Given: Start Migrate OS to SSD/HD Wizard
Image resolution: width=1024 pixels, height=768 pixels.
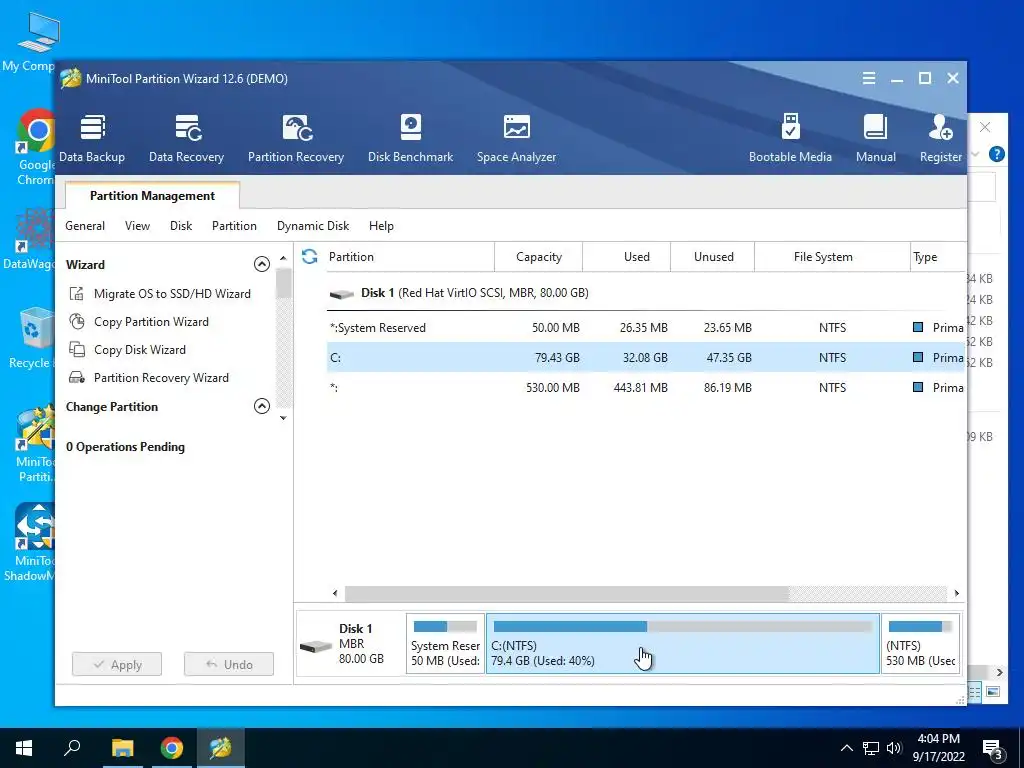Looking at the screenshot, I should 159,294.
